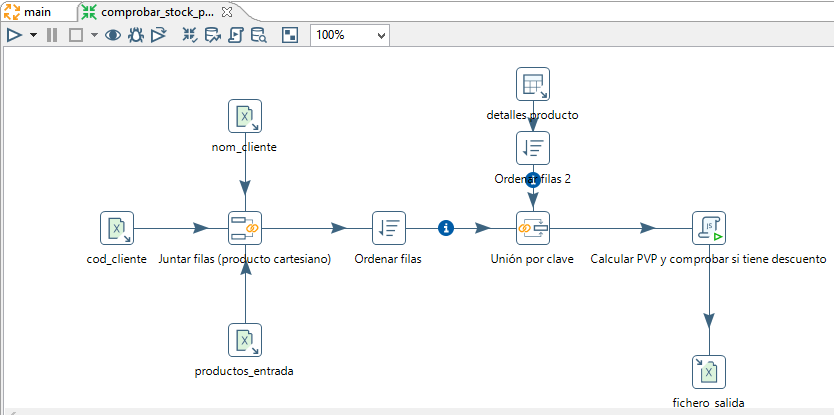The height and width of the screenshot is (415, 834).
Task: Click the "cod_cliente" step label
Action: tap(116, 259)
